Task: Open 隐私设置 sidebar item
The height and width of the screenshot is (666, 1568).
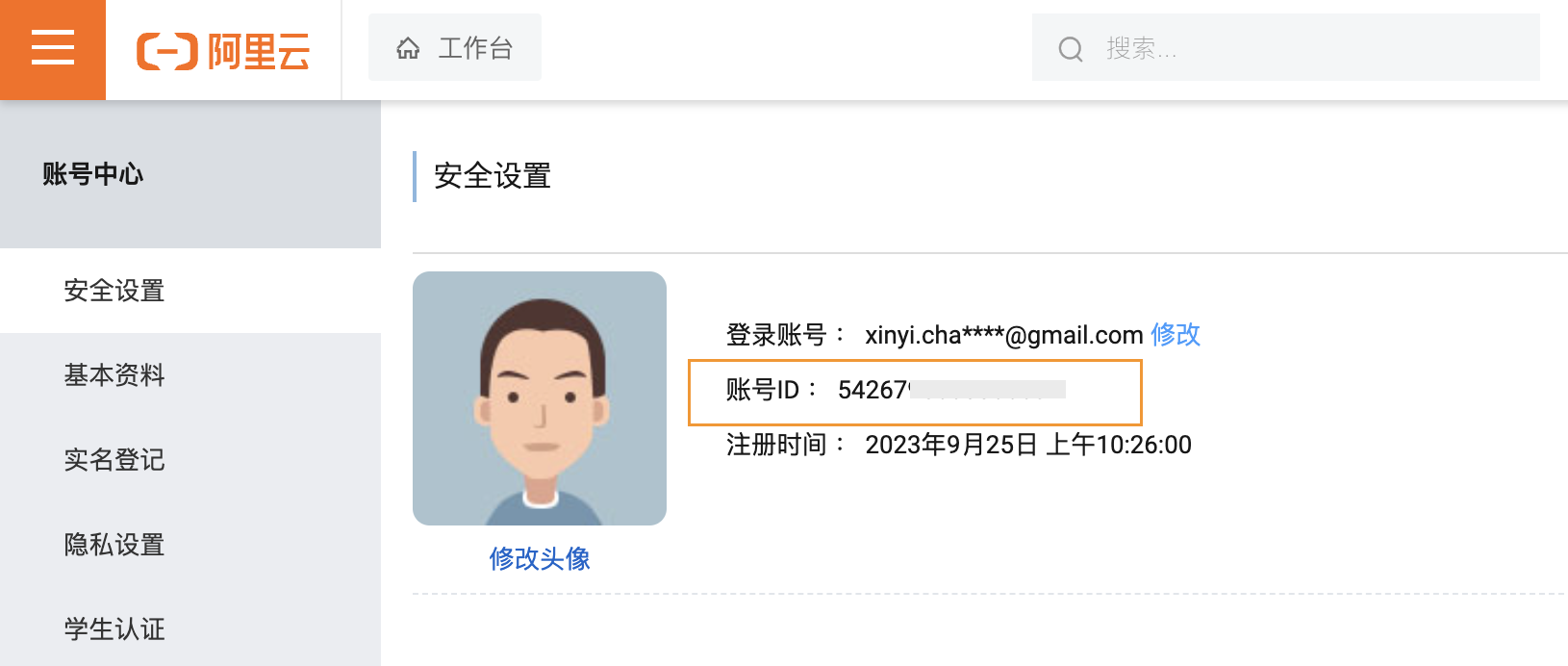Action: point(190,545)
